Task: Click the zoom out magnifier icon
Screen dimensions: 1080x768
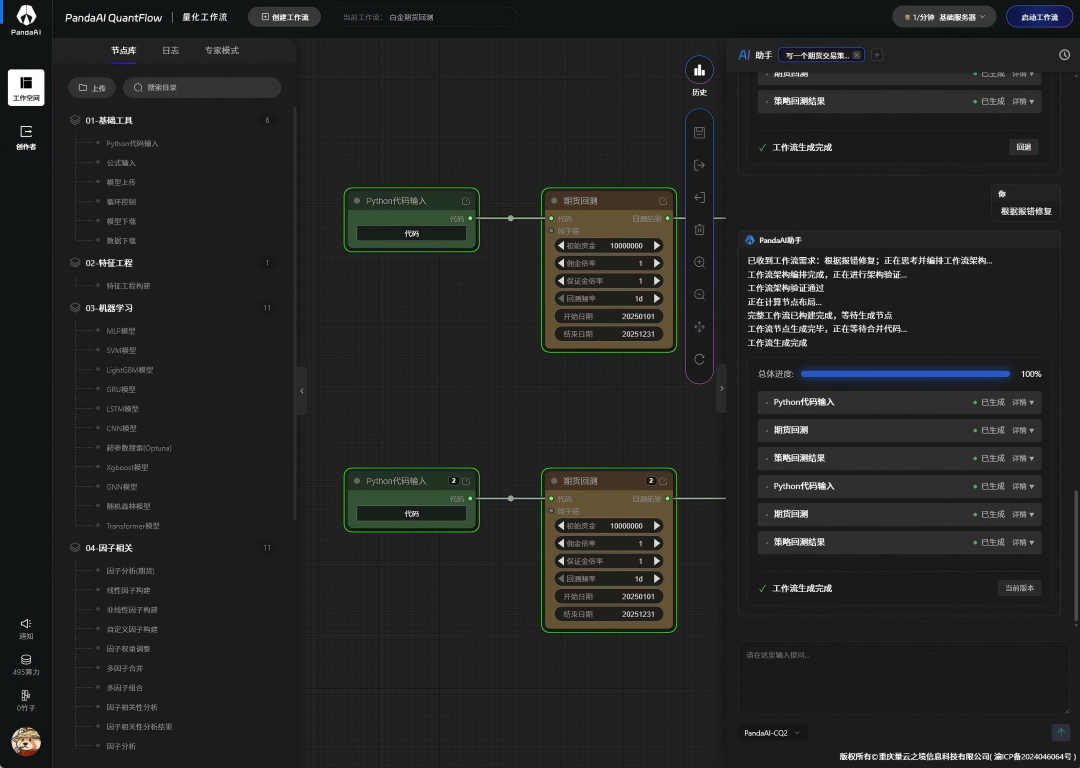Action: point(699,295)
